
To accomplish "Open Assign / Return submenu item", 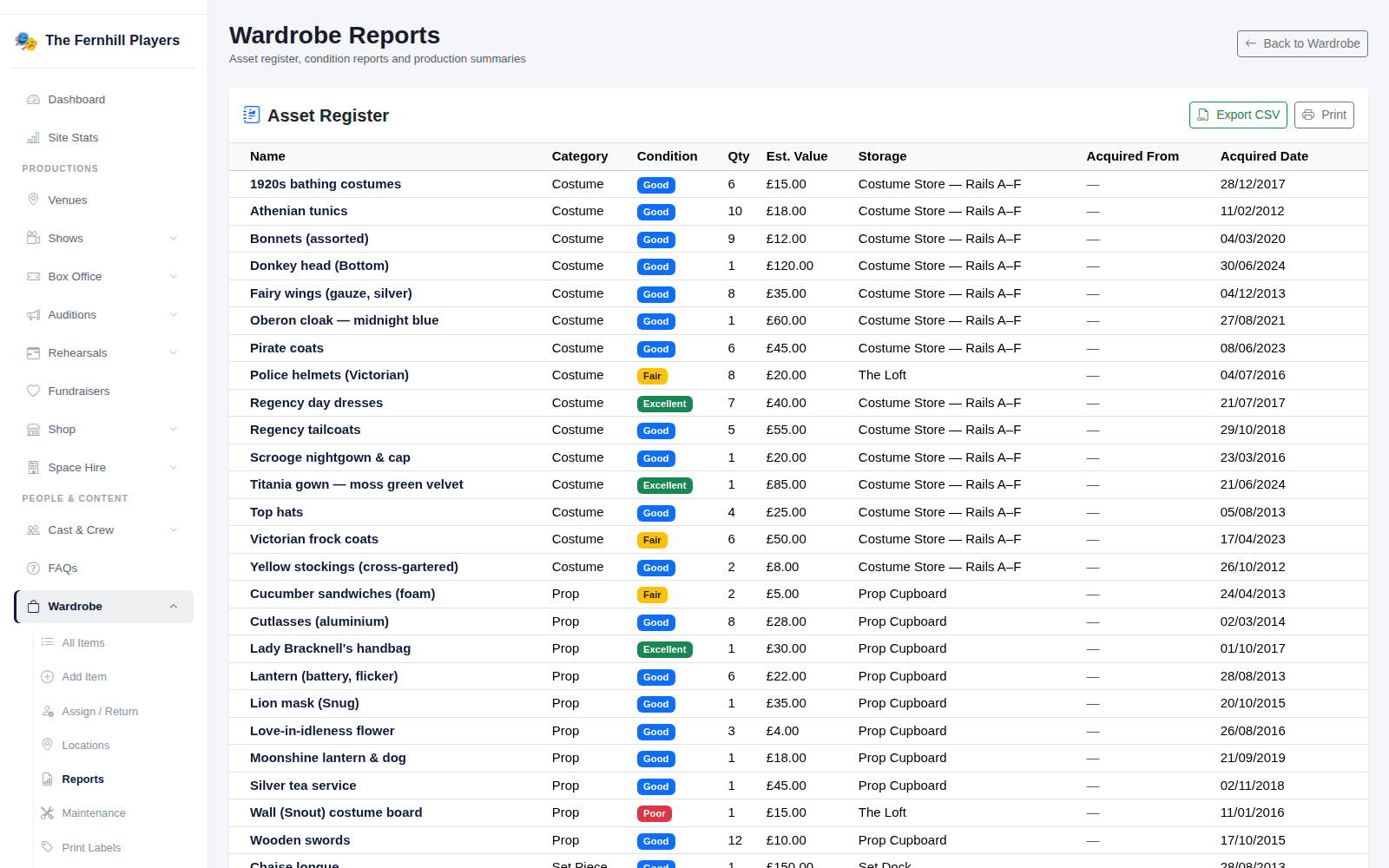I will pos(100,712).
